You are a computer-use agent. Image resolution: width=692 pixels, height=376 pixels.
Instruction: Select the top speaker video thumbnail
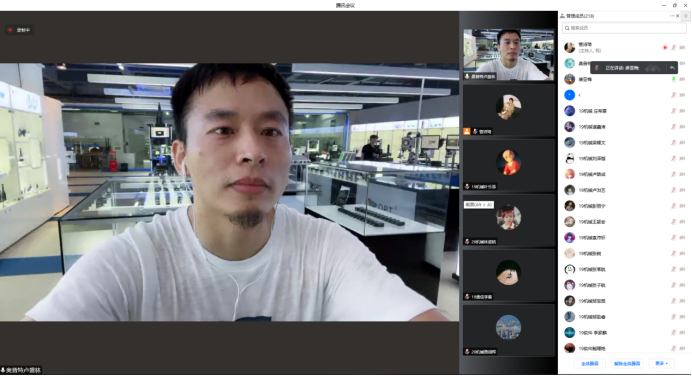508,55
